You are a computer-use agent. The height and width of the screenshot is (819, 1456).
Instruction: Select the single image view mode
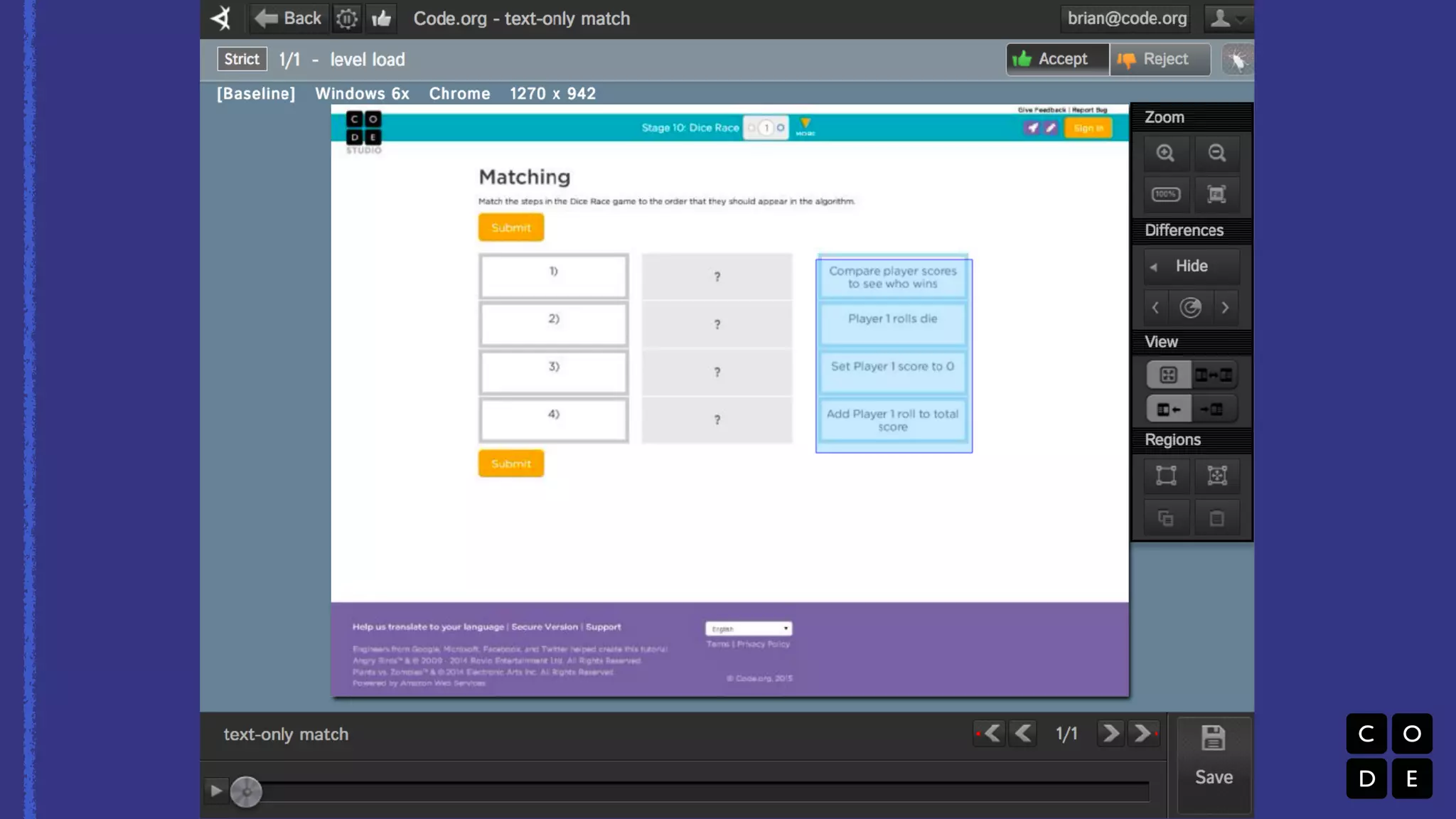1168,375
